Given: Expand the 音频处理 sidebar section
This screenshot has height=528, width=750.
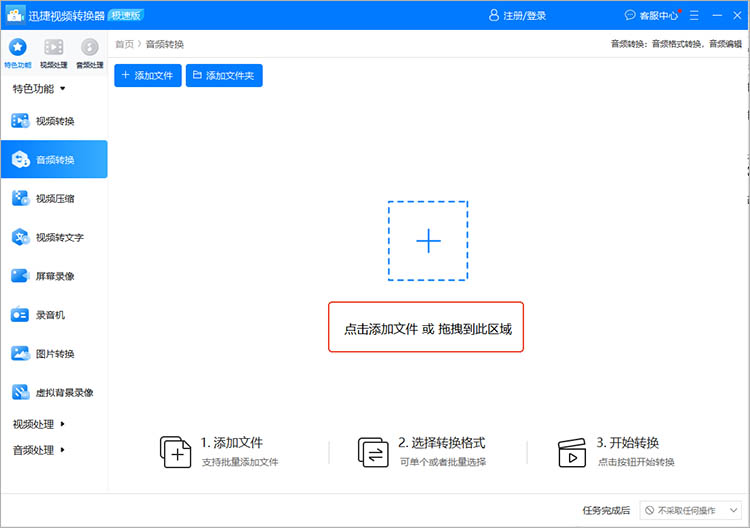Looking at the screenshot, I should pos(39,450).
